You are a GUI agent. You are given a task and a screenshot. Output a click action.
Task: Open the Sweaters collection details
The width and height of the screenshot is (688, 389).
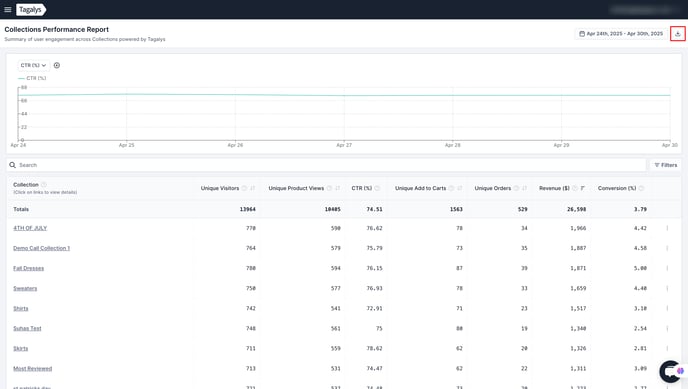click(25, 289)
